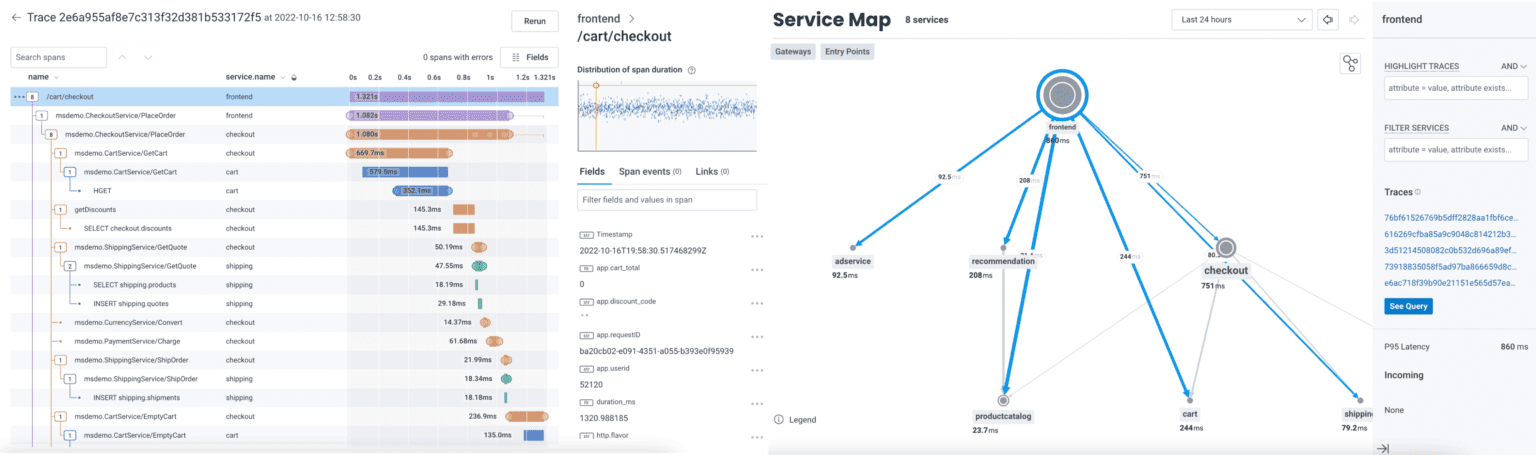This screenshot has width=1536, height=455.
Task: Open the Timestamp field options menu
Action: coord(757,237)
